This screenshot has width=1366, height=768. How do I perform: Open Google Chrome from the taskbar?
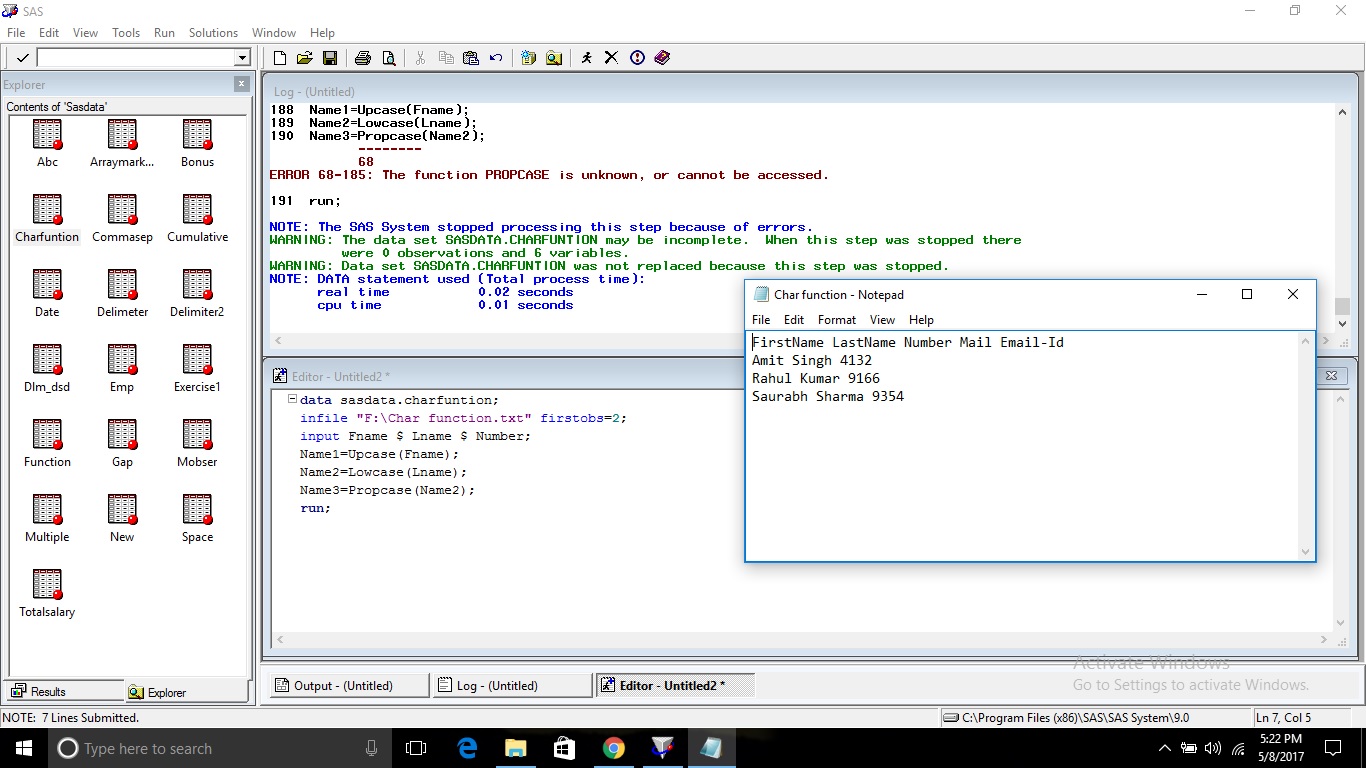[614, 748]
